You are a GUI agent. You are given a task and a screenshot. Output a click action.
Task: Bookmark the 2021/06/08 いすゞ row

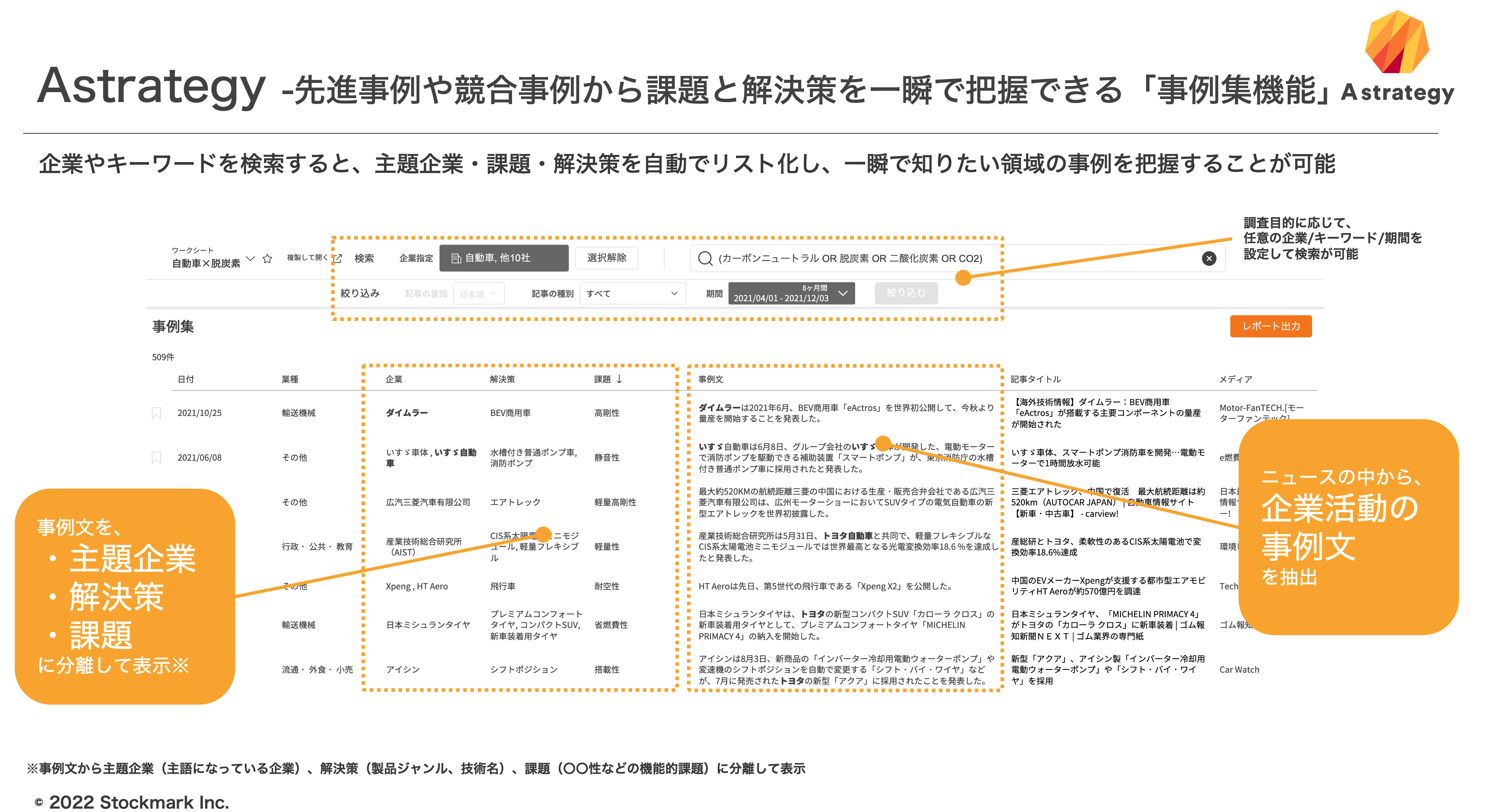pyautogui.click(x=156, y=457)
